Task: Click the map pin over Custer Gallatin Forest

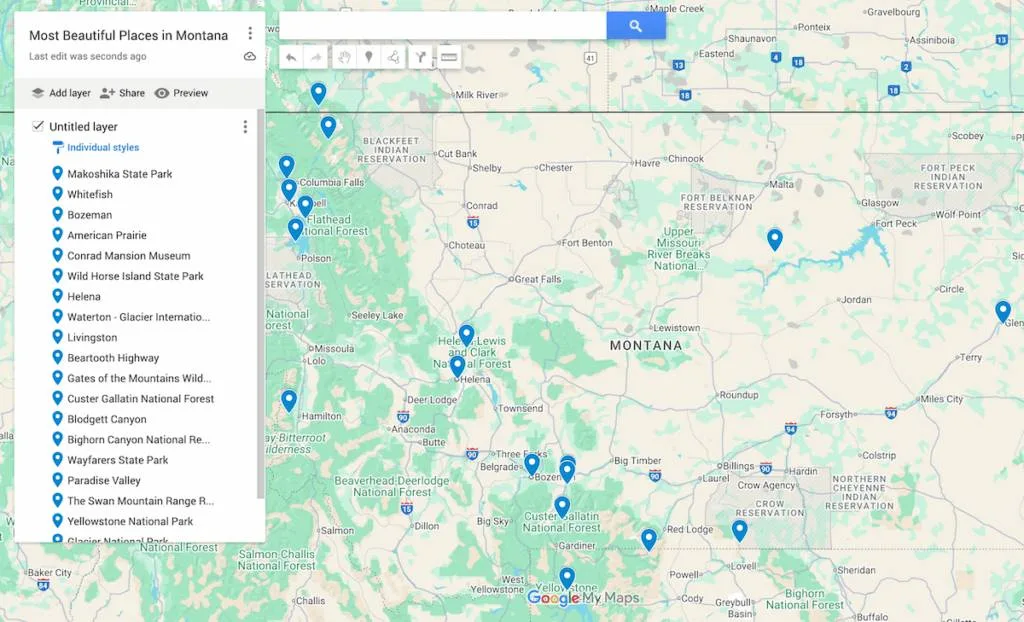Action: 562,508
